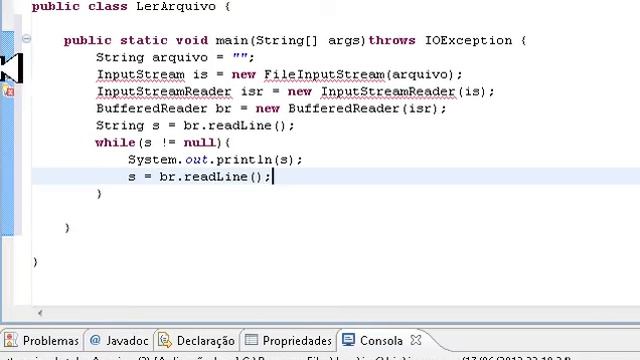Click the Consola monitor icon
The height and width of the screenshot is (360, 640).
348,340
